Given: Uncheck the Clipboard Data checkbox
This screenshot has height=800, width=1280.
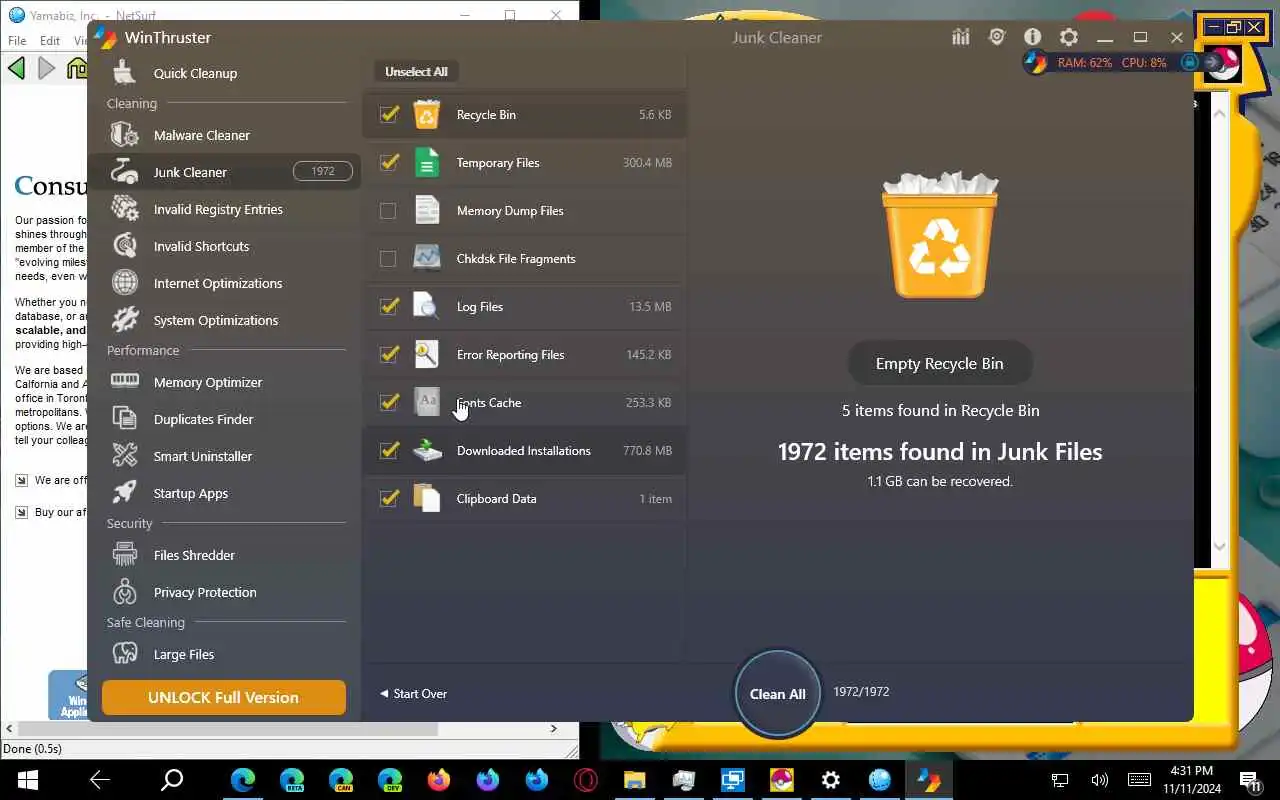Looking at the screenshot, I should click(x=389, y=498).
